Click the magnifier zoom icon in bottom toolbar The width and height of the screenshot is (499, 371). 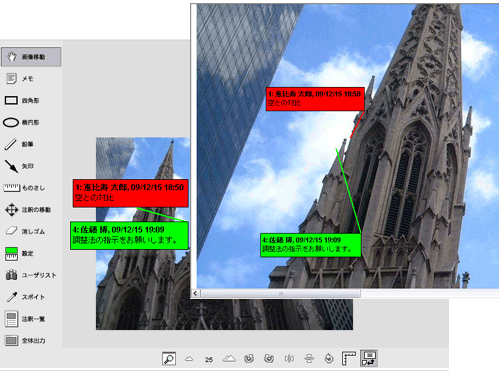pyautogui.click(x=169, y=359)
